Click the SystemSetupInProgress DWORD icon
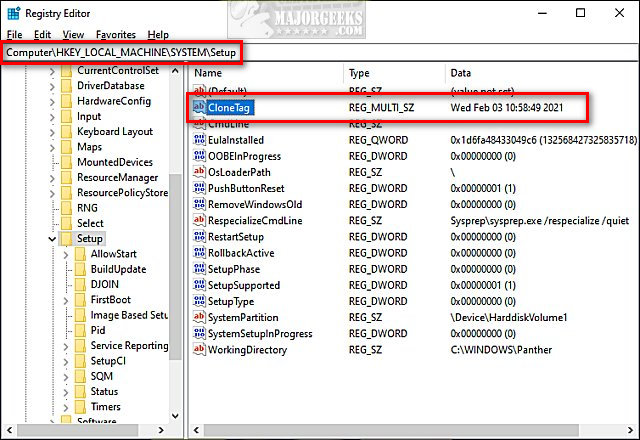This screenshot has width=640, height=440. (199, 333)
